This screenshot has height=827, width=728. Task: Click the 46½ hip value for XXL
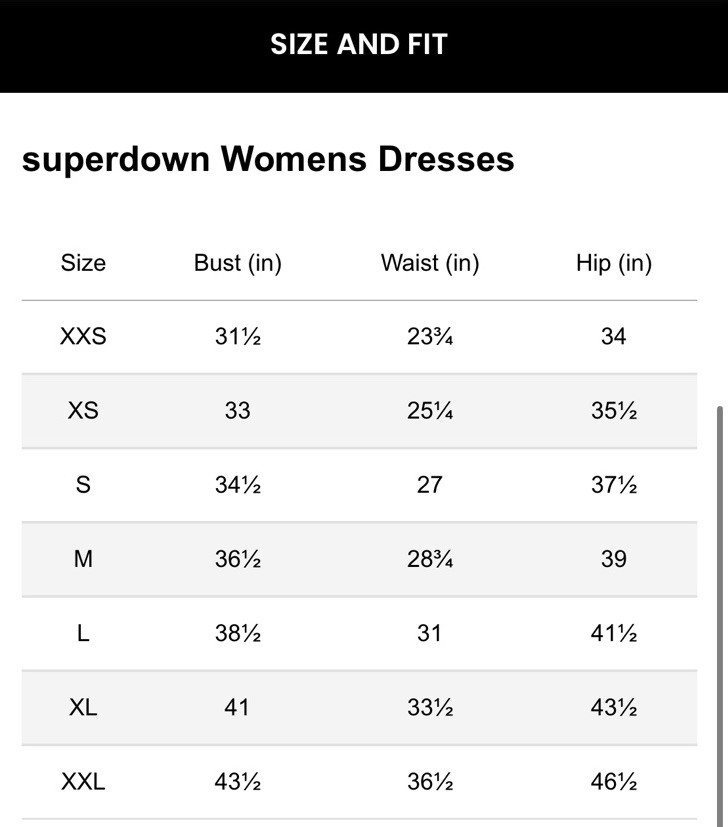point(613,781)
